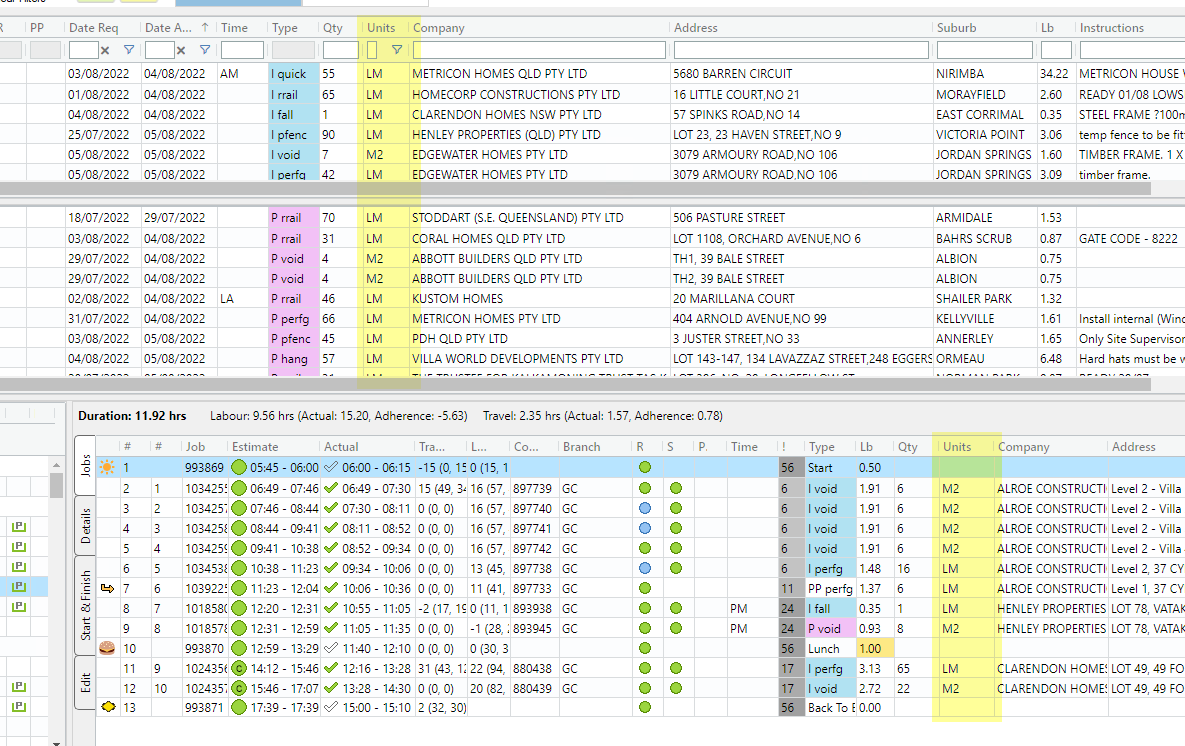The width and height of the screenshot is (1185, 746).
Task: Sort by the Branch column header
Action: click(581, 447)
